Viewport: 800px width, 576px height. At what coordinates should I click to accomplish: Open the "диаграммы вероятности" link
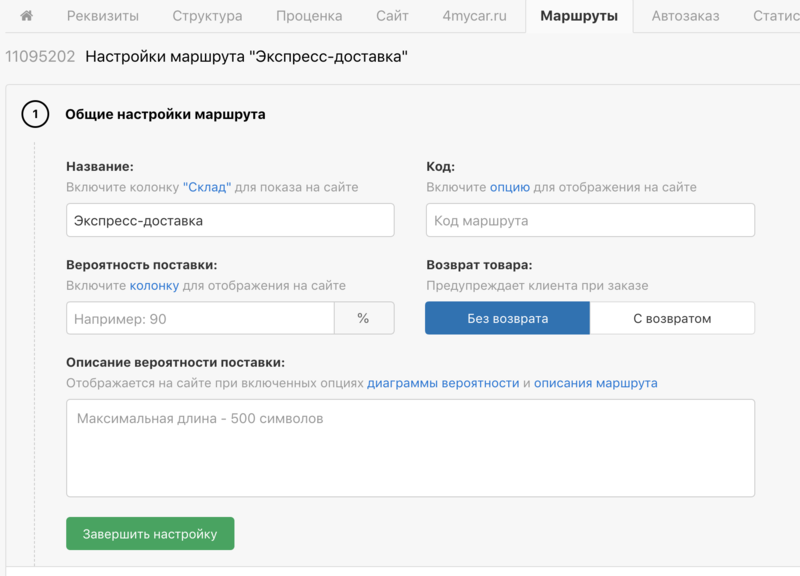(x=443, y=383)
